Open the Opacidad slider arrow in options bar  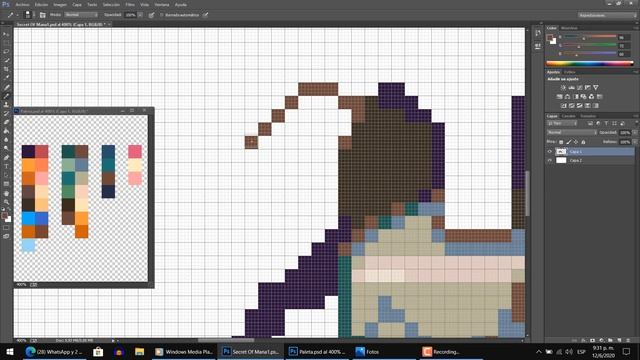[x=140, y=15]
